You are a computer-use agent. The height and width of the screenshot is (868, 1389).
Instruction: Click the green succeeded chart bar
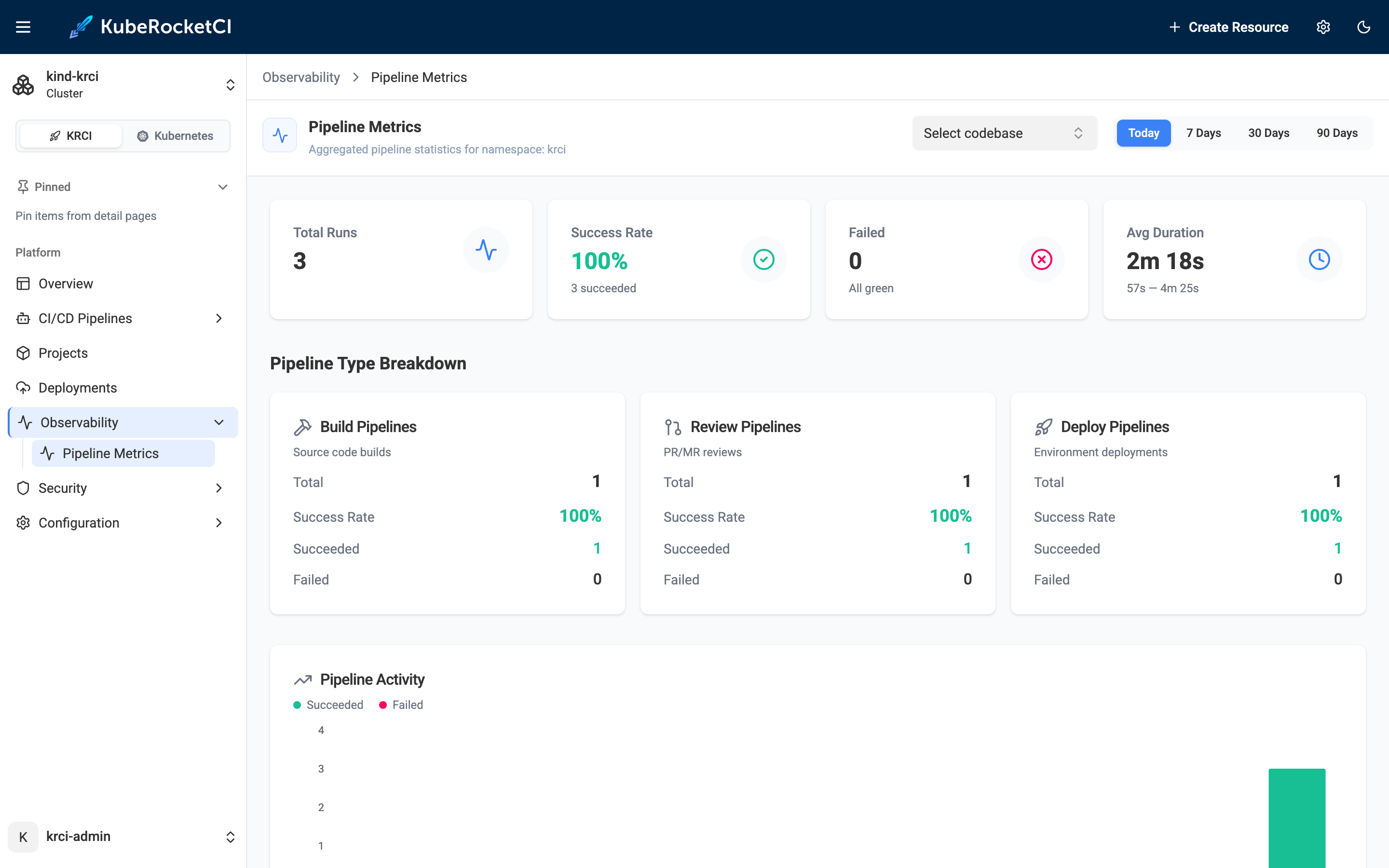coord(1296,818)
